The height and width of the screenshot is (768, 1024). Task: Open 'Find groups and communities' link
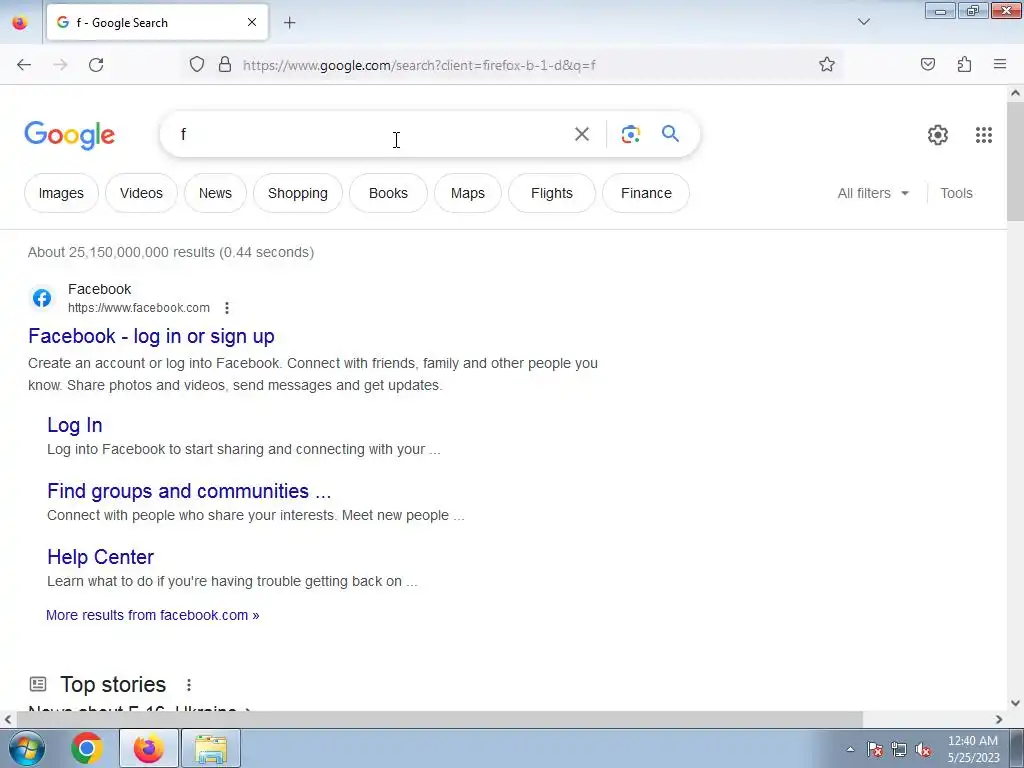coord(189,491)
